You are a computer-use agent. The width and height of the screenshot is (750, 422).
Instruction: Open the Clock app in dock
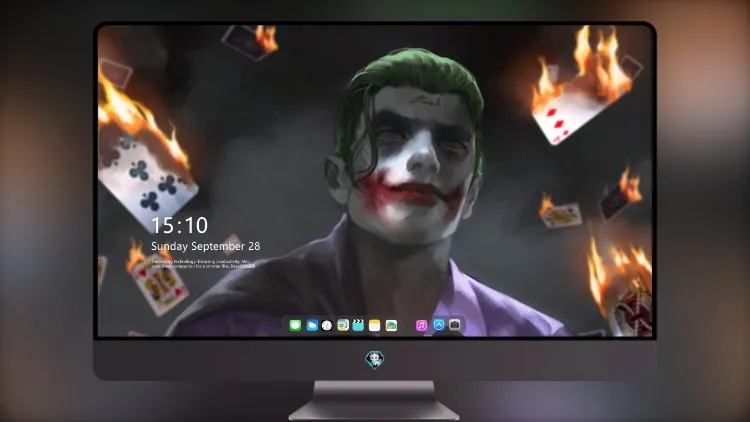tap(327, 325)
